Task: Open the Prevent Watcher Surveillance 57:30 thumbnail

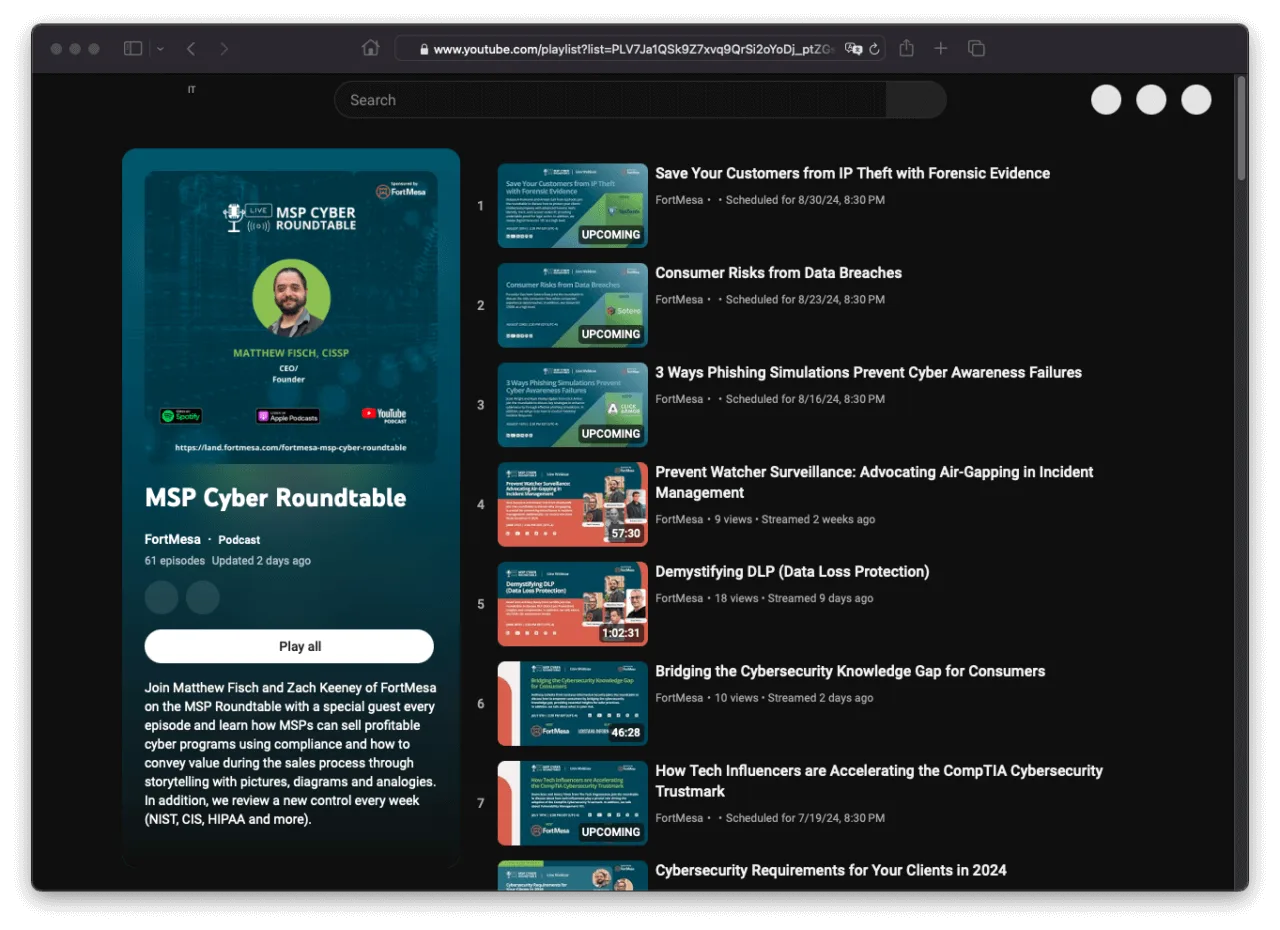Action: (x=573, y=504)
